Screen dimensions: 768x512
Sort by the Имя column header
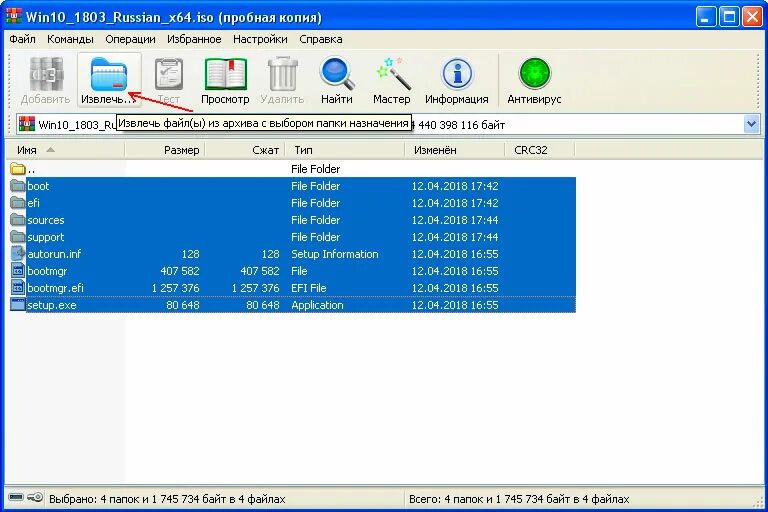(65, 150)
